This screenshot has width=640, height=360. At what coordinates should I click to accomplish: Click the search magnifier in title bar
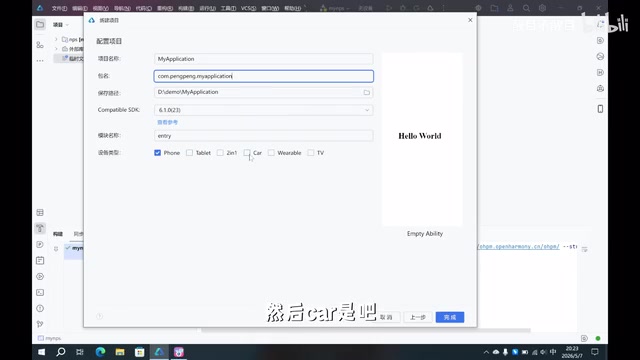[x=527, y=8]
